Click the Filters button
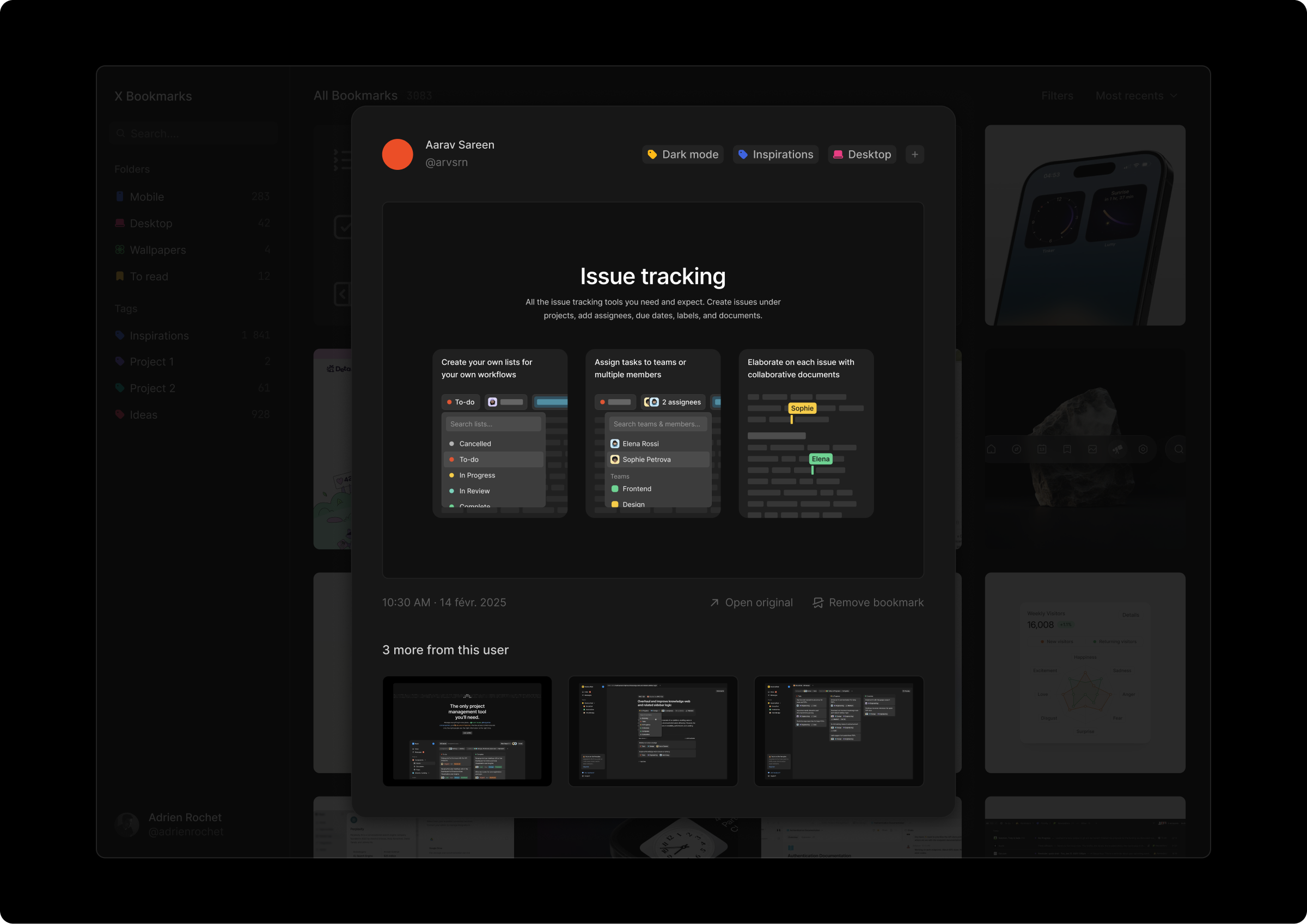The height and width of the screenshot is (924, 1307). click(x=1057, y=96)
